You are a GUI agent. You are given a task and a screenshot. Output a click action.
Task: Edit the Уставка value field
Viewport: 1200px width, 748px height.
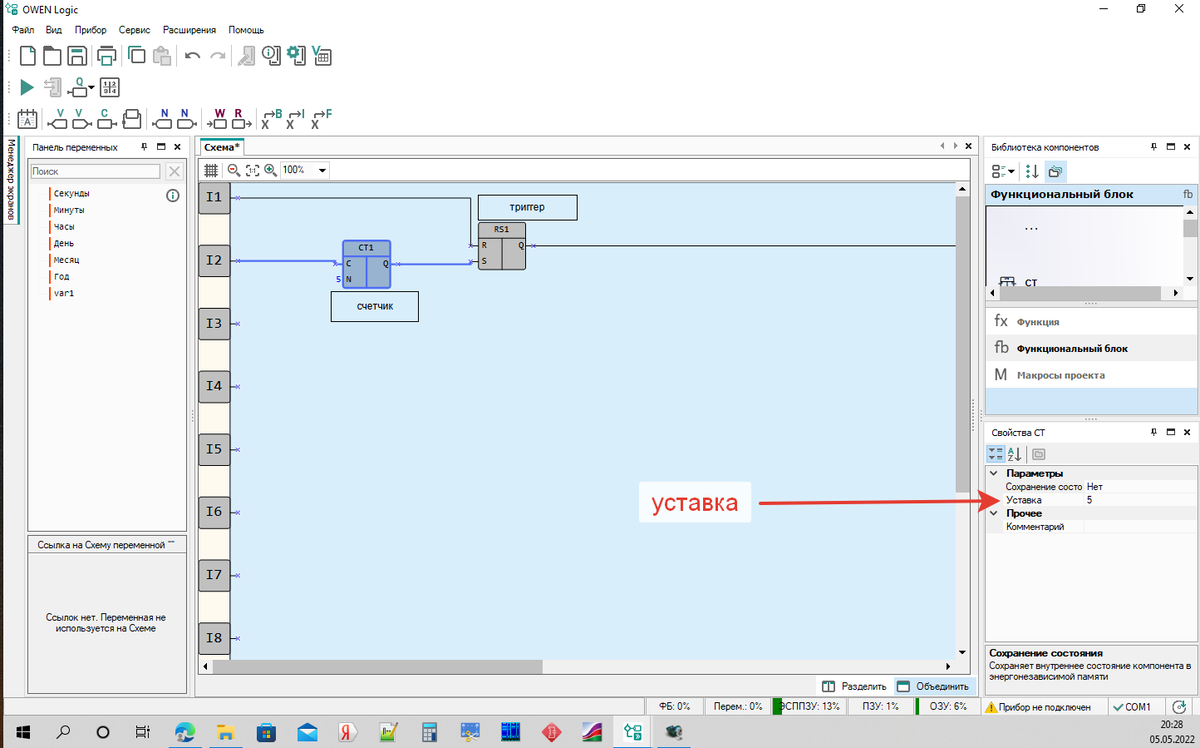[1140, 499]
